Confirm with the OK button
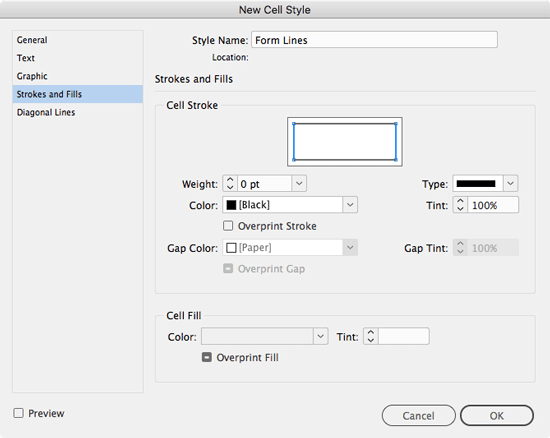 pos(497,416)
